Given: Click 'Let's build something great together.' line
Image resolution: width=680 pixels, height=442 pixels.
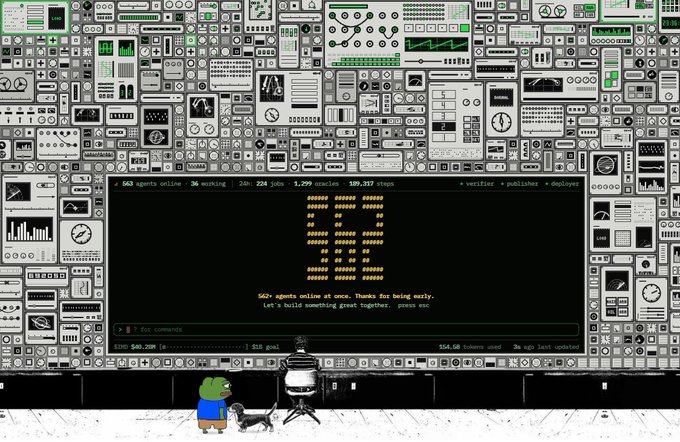Looking at the screenshot, I should [x=327, y=305].
